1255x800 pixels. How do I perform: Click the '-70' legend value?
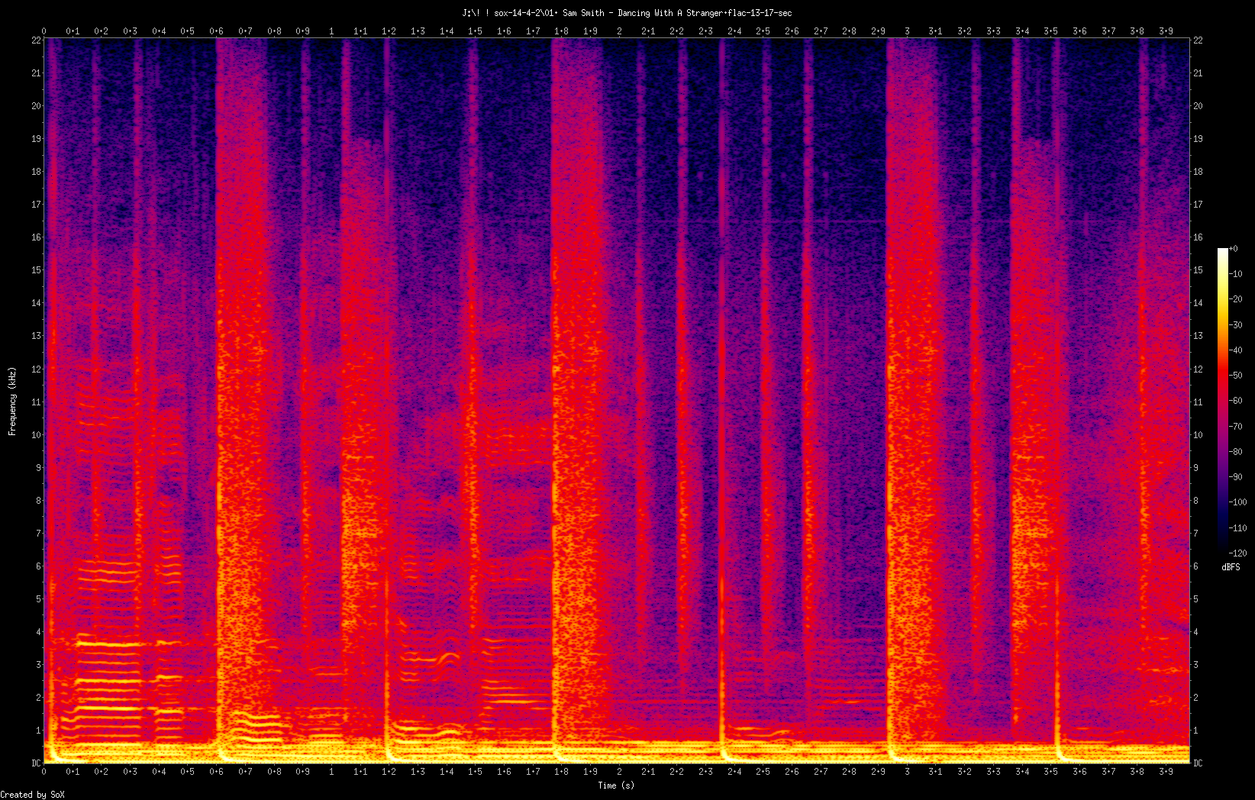pyautogui.click(x=1237, y=426)
